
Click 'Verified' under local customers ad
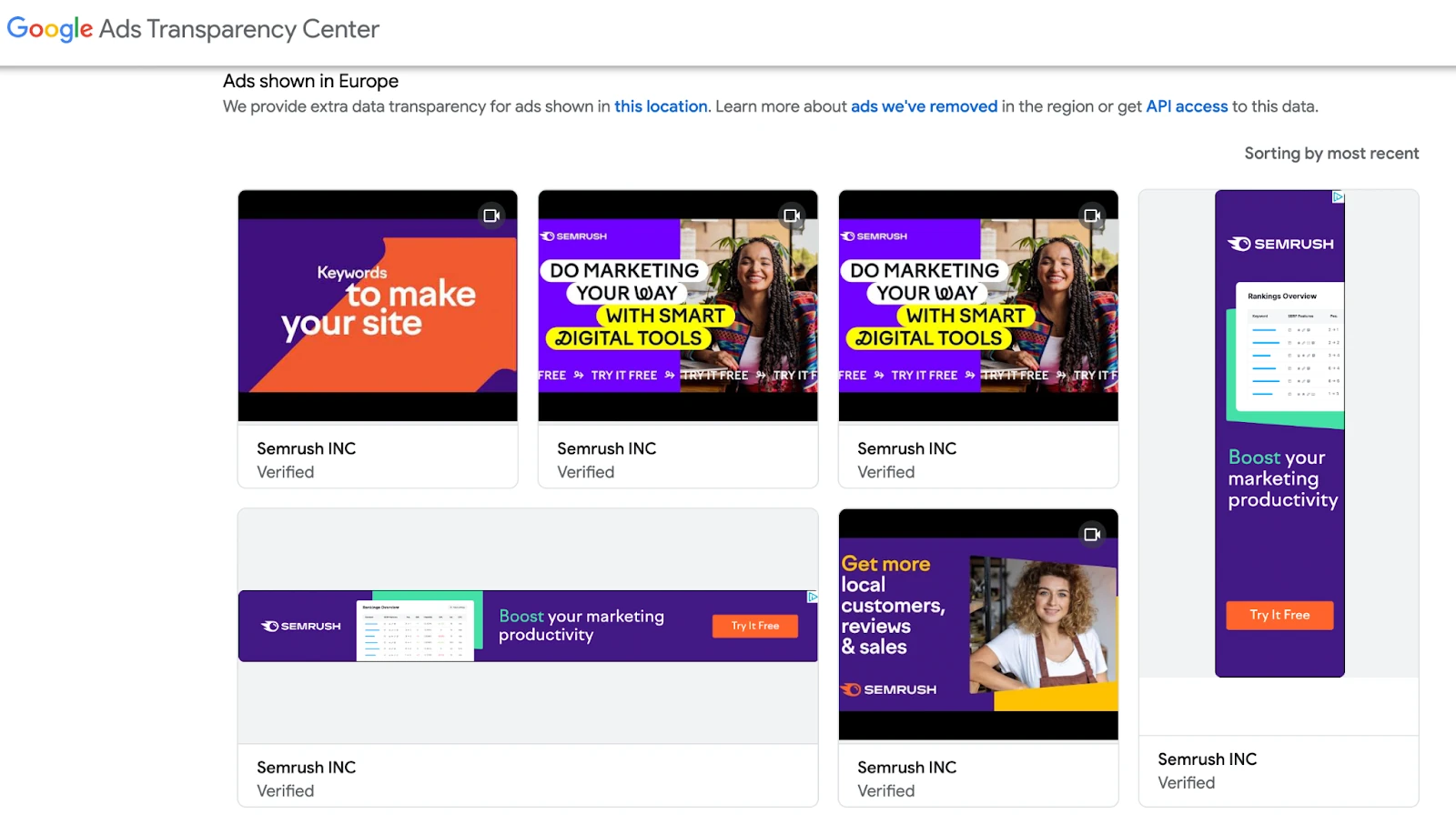[885, 791]
